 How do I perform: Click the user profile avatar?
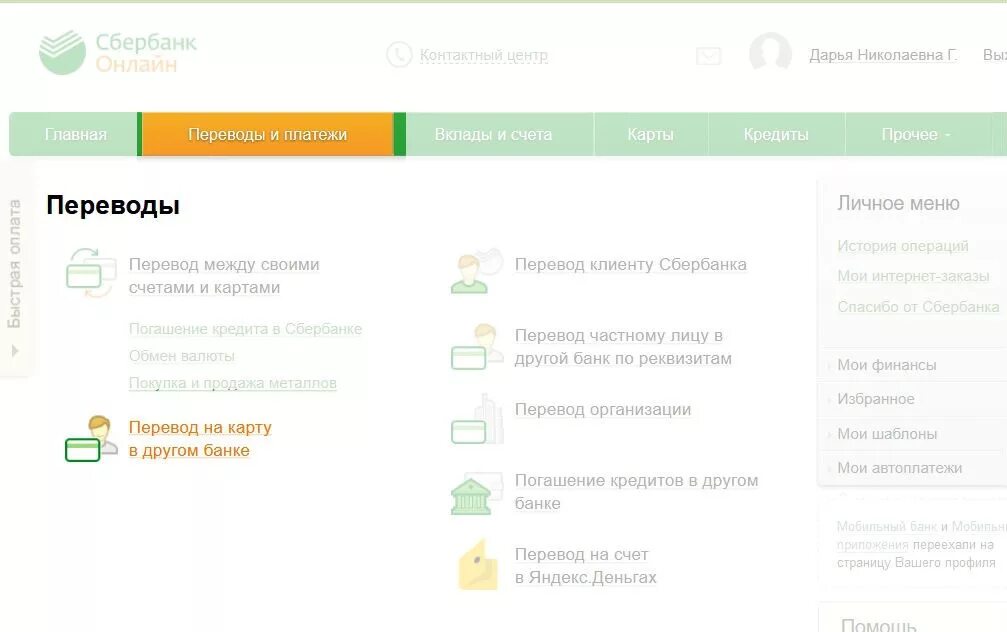click(770, 52)
